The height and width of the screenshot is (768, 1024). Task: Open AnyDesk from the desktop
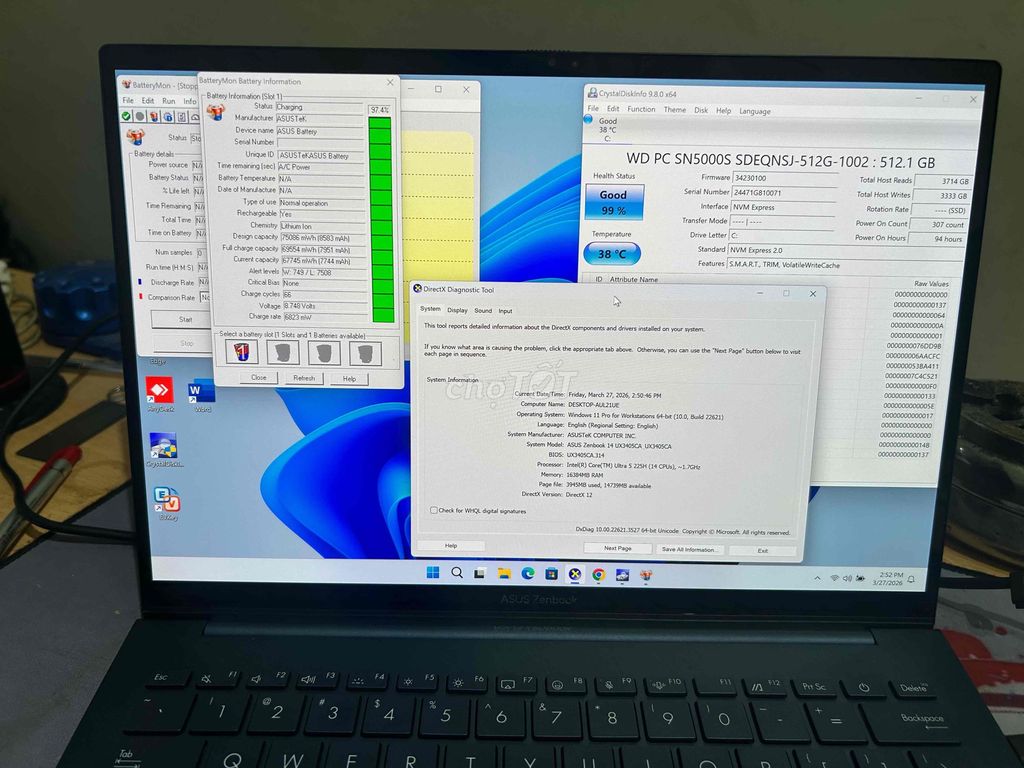(160, 390)
